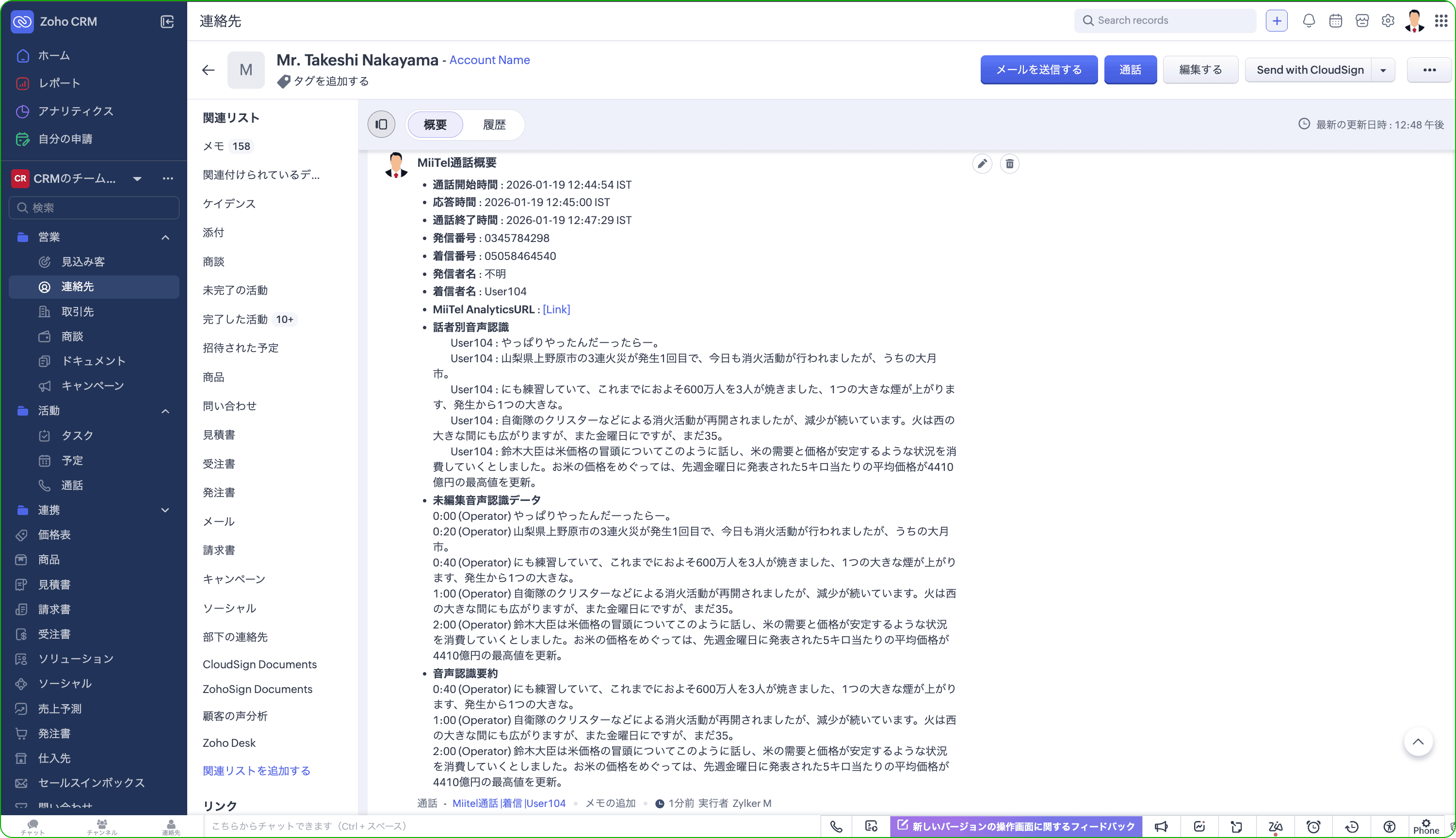Collapse the 営業 folder

165,237
